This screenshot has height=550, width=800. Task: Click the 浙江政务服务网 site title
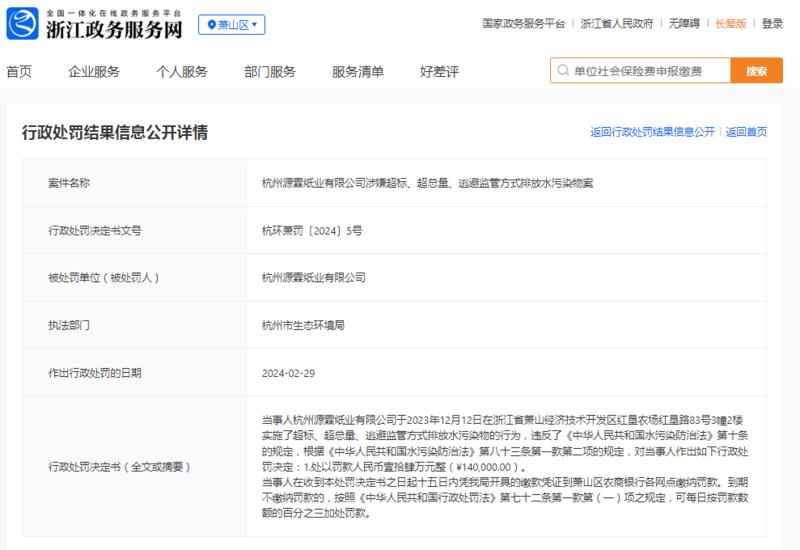click(x=114, y=30)
